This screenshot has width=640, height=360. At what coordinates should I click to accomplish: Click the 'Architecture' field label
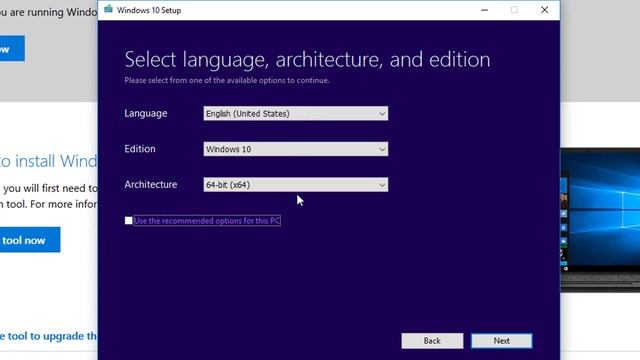151,184
